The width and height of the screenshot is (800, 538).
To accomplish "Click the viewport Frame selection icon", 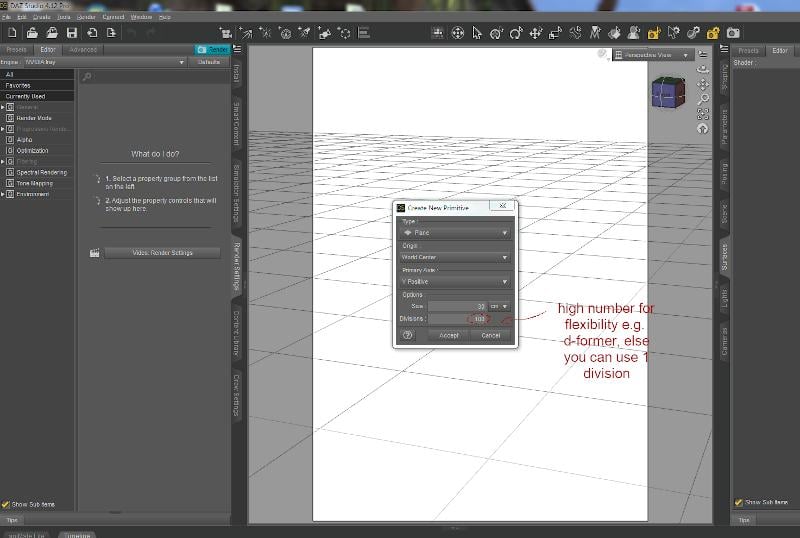I will [703, 114].
